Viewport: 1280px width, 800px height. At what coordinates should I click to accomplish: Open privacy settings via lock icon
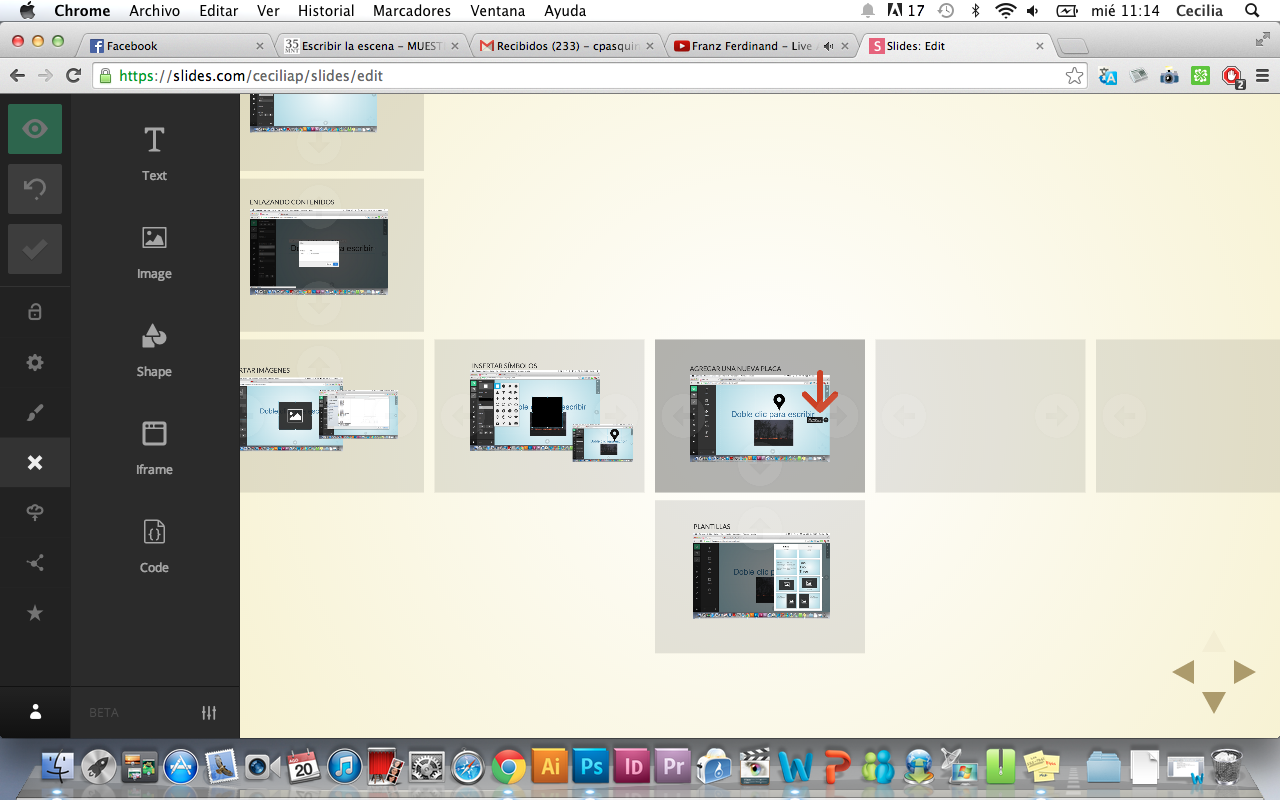coord(35,312)
